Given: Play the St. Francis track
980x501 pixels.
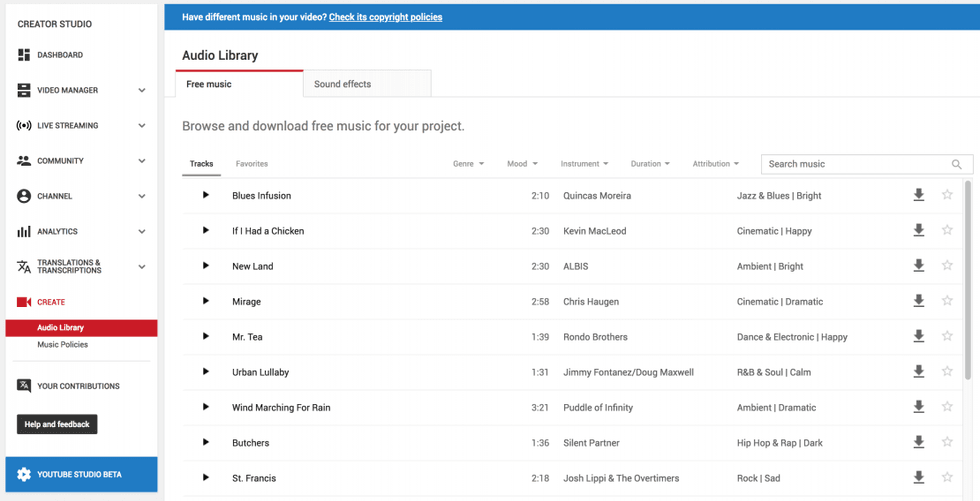Looking at the screenshot, I should pos(205,478).
